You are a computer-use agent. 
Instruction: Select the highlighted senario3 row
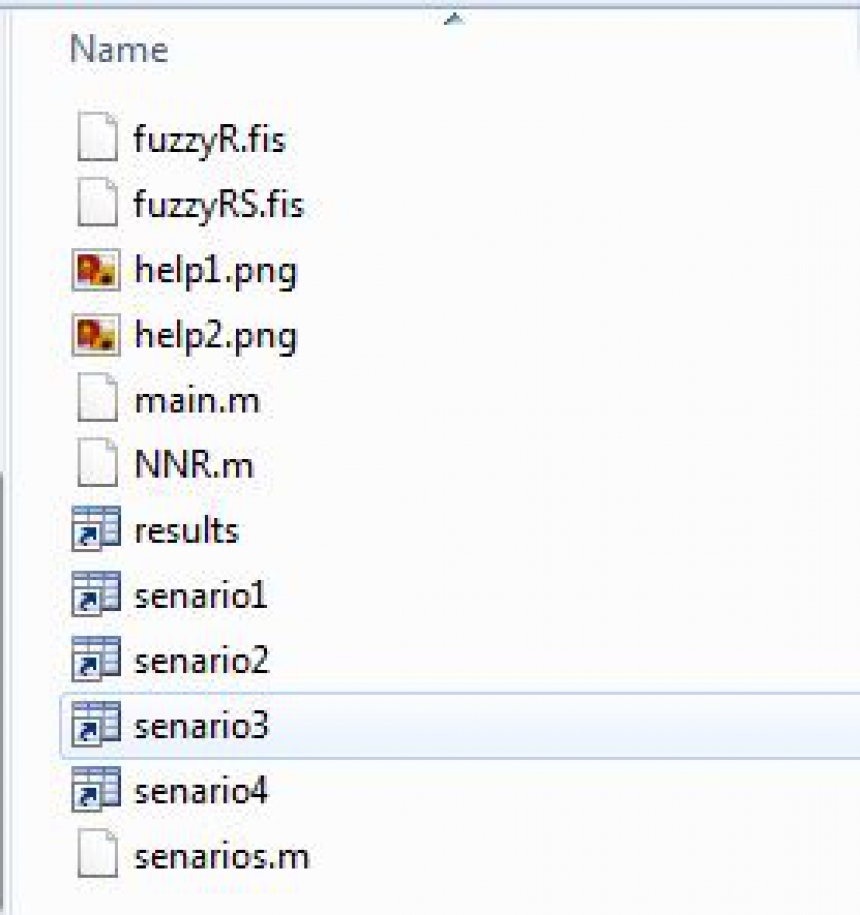coord(460,725)
